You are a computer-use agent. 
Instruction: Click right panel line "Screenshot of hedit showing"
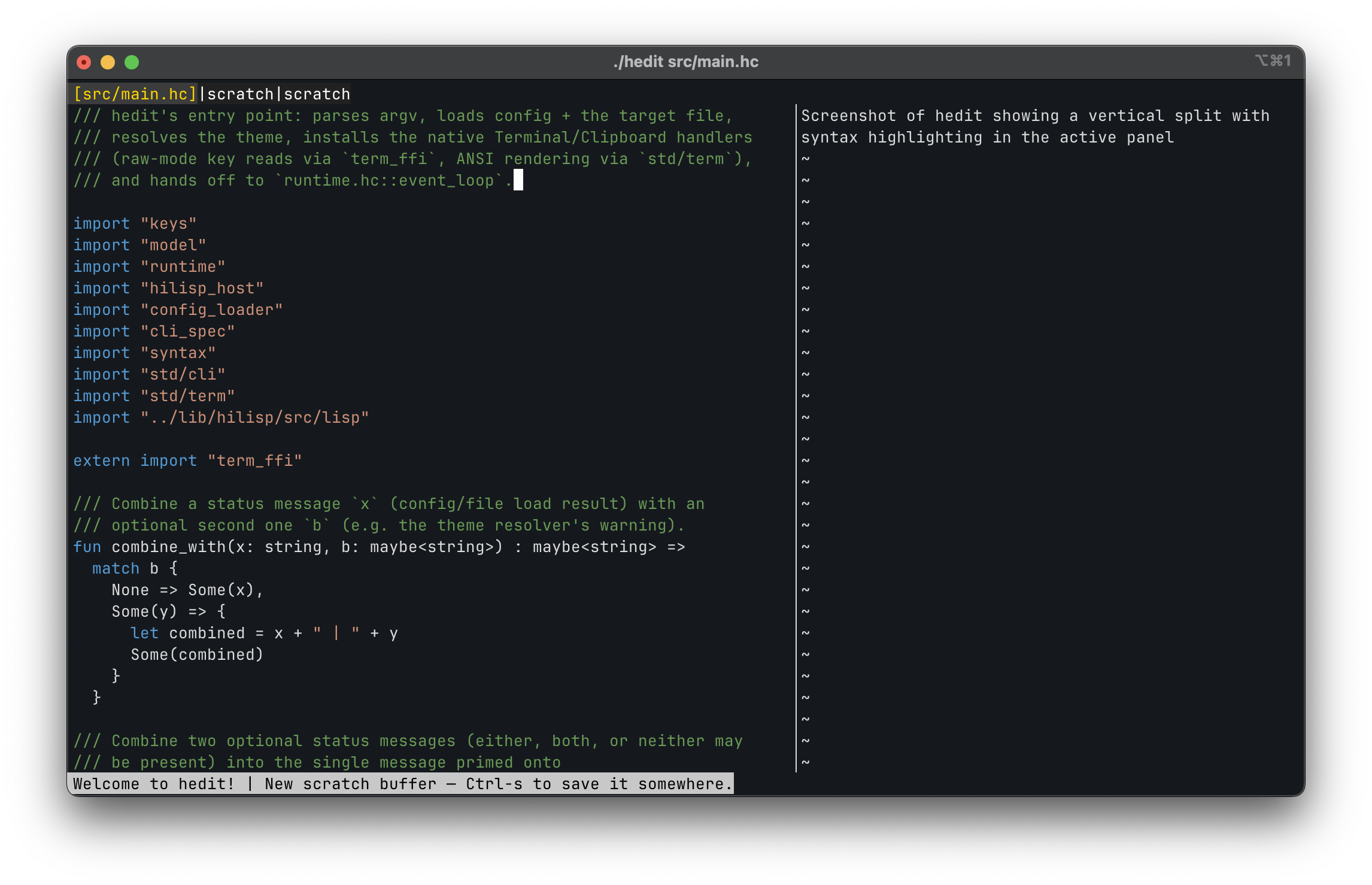point(1036,116)
